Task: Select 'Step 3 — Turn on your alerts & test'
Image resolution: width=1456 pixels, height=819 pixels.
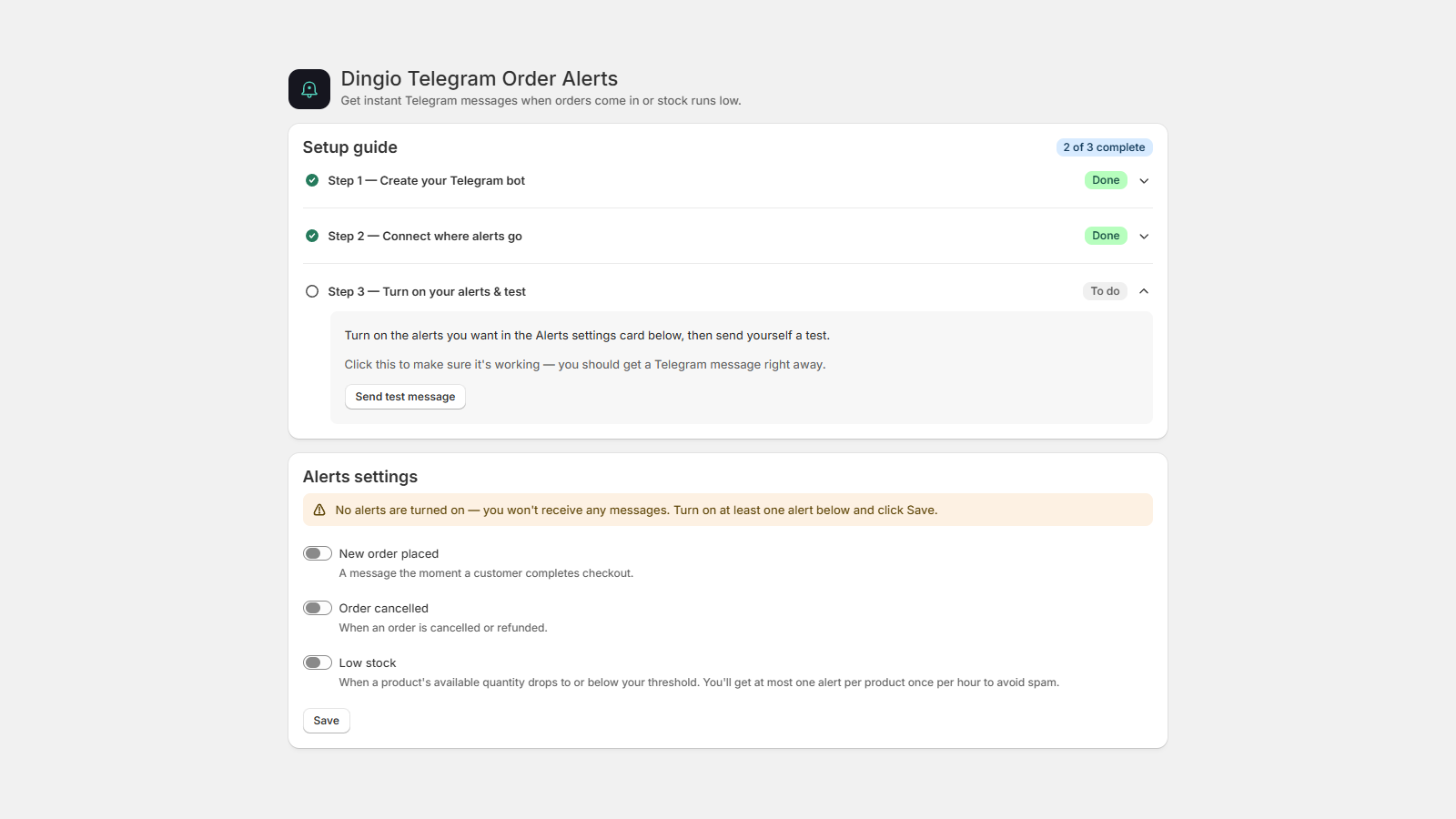Action: tap(427, 292)
